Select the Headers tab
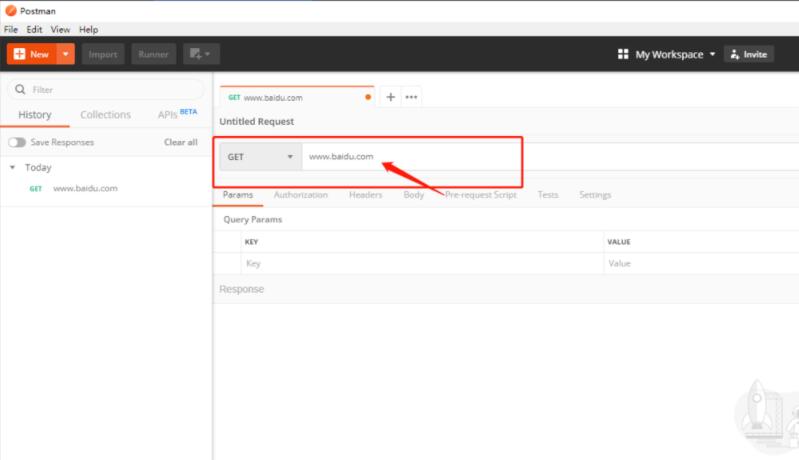The height and width of the screenshot is (460, 799). 365,195
